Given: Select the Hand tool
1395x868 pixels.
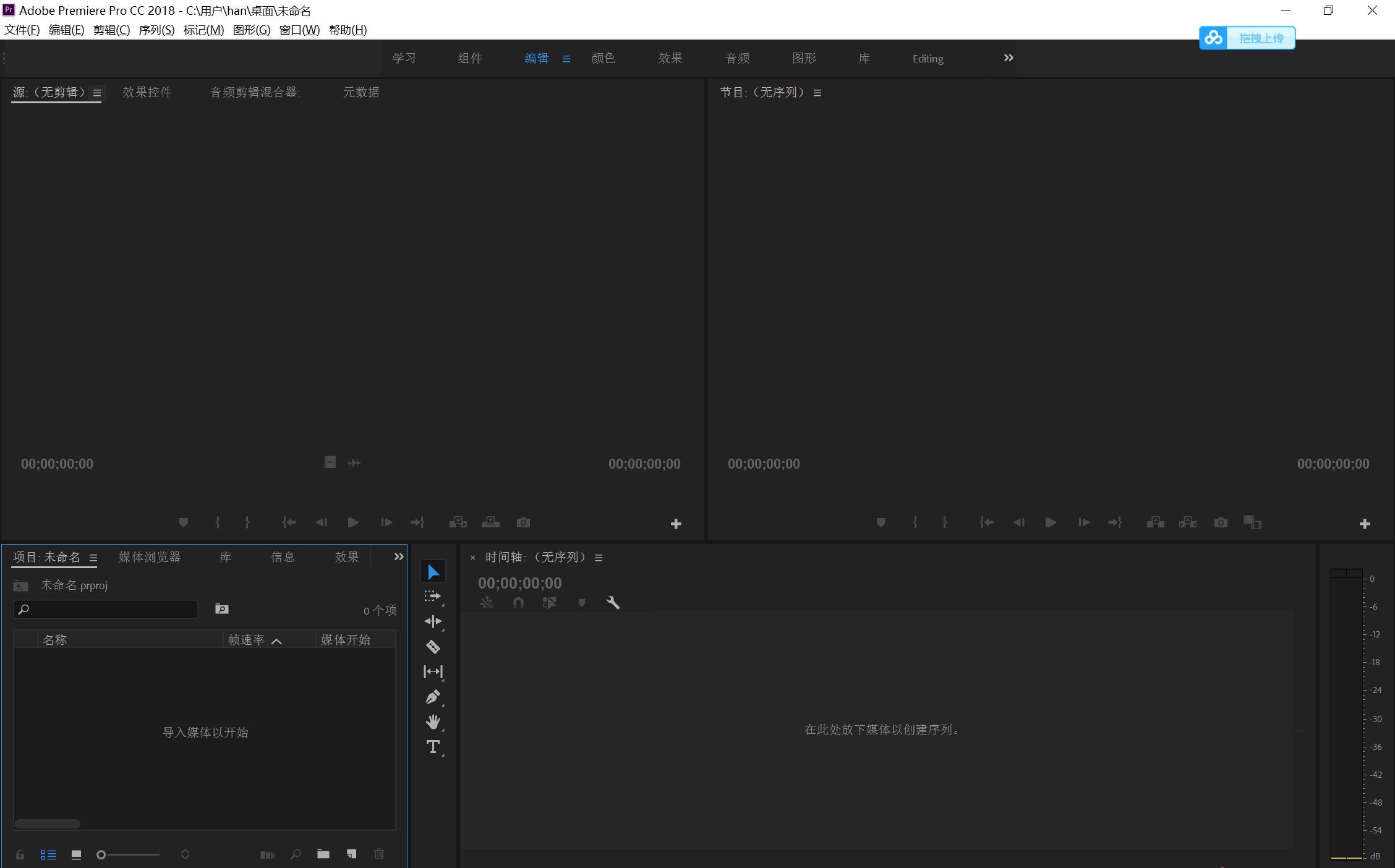Looking at the screenshot, I should (433, 721).
